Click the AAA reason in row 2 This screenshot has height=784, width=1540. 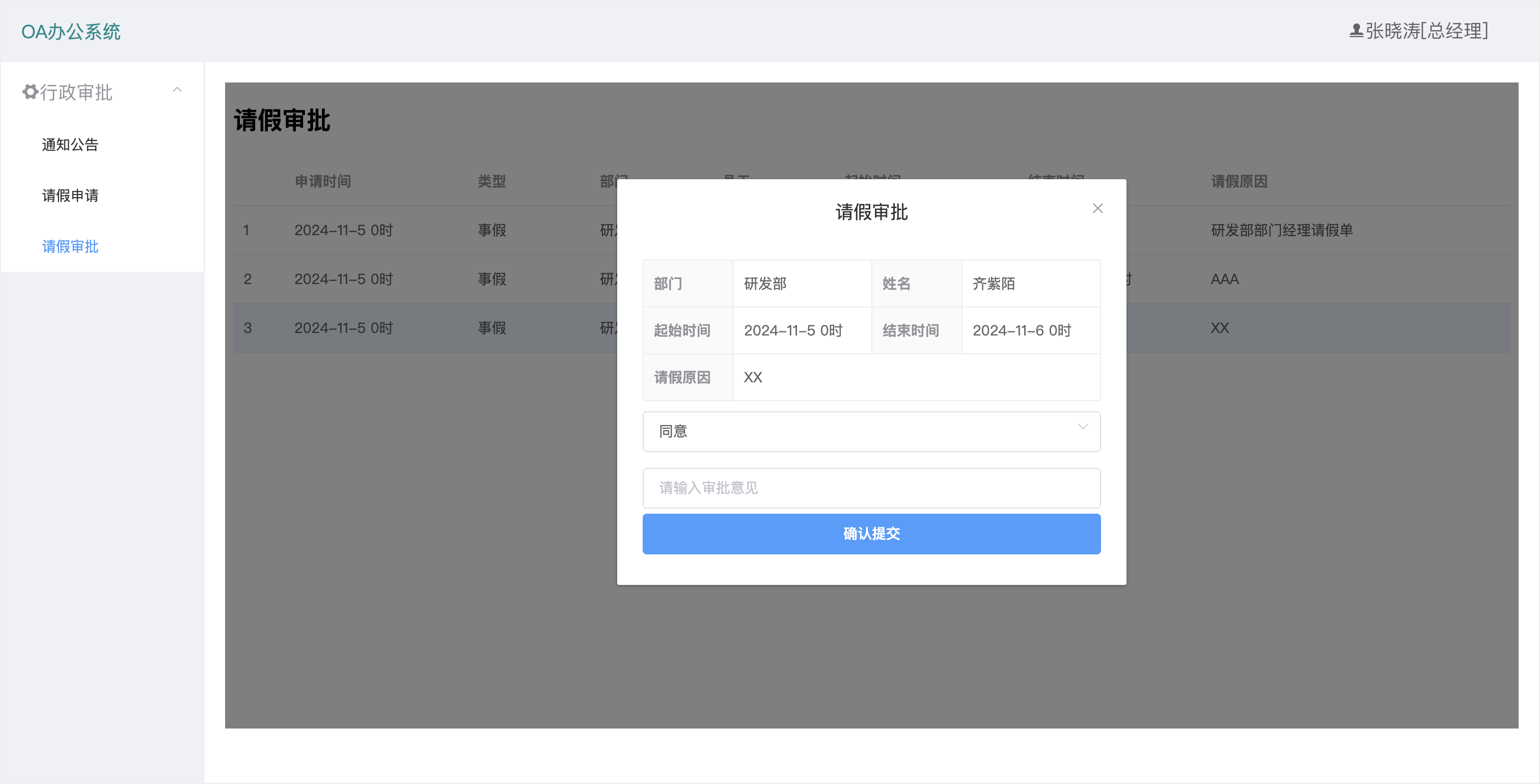[x=1224, y=279]
